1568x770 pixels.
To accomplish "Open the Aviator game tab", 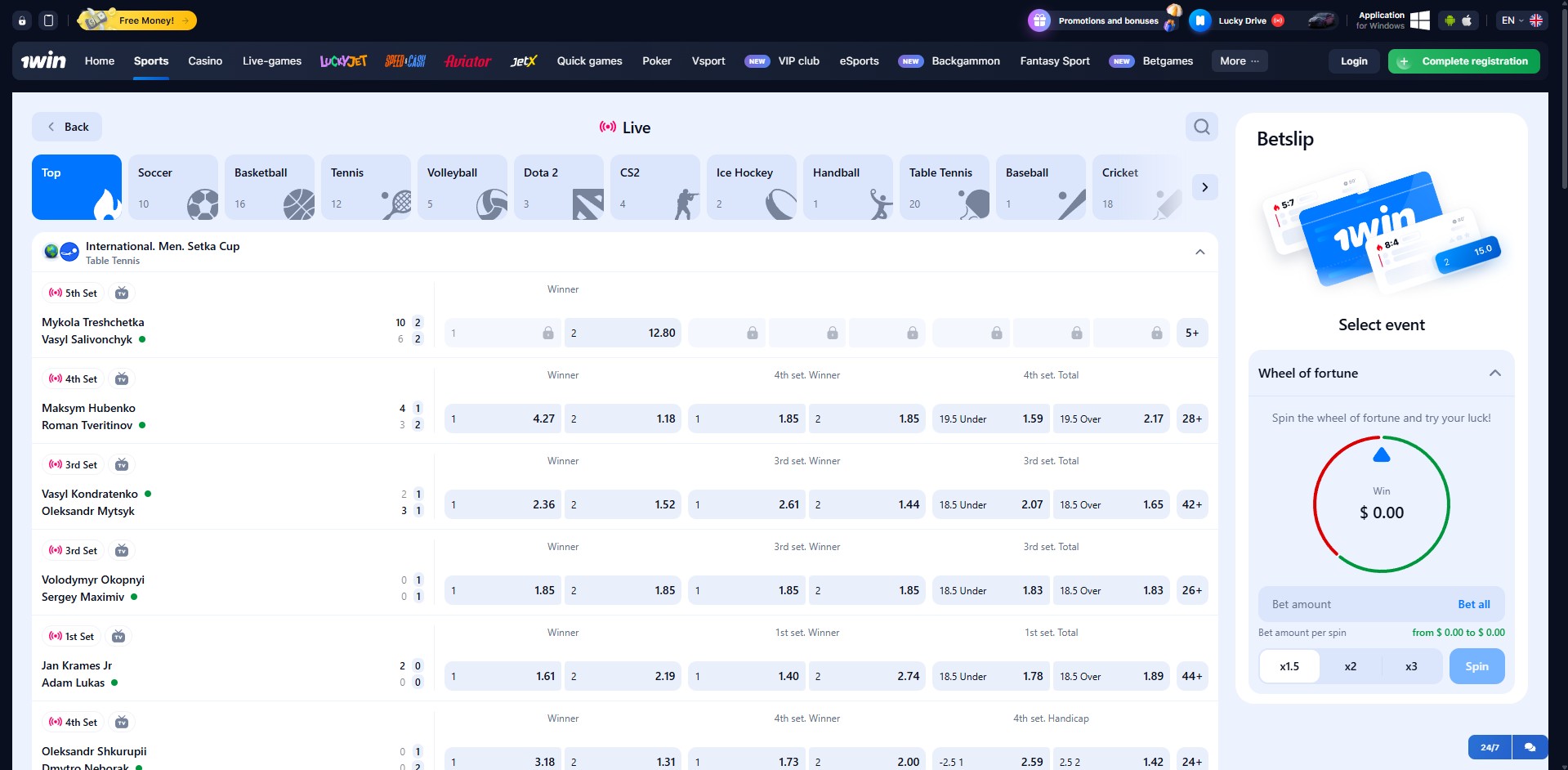I will pos(467,60).
